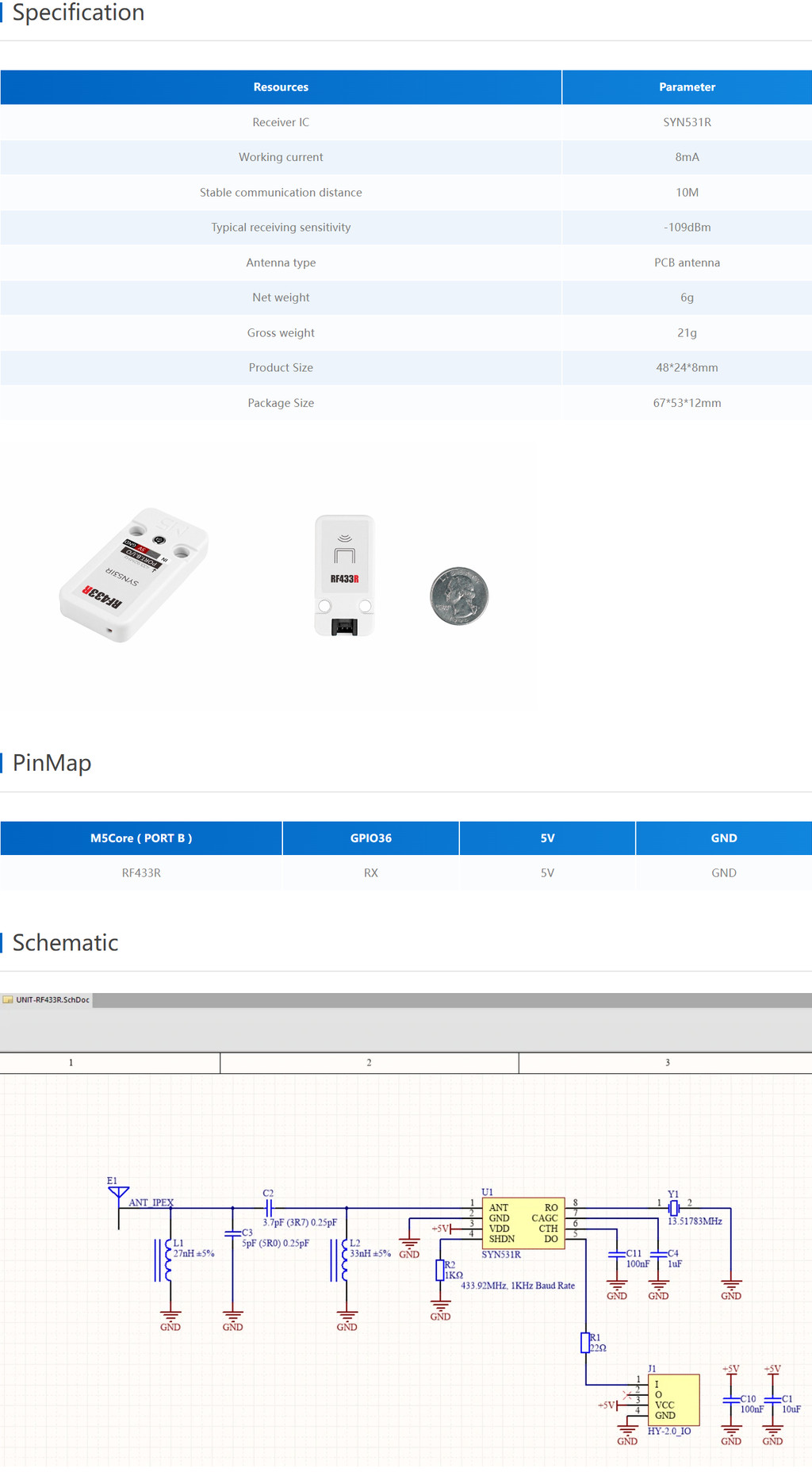Select the J1 HY-2.0_IO connector block
Screen dimensions: 812x1476
tap(673, 1400)
